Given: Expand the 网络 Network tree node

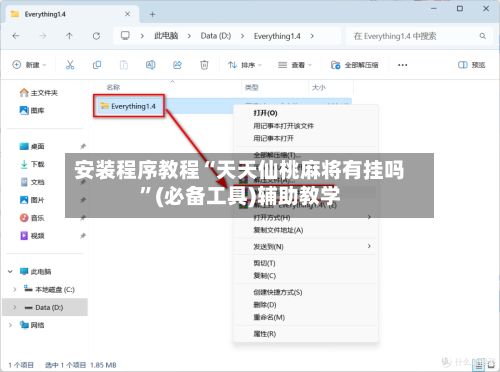Looking at the screenshot, I should 10,325.
